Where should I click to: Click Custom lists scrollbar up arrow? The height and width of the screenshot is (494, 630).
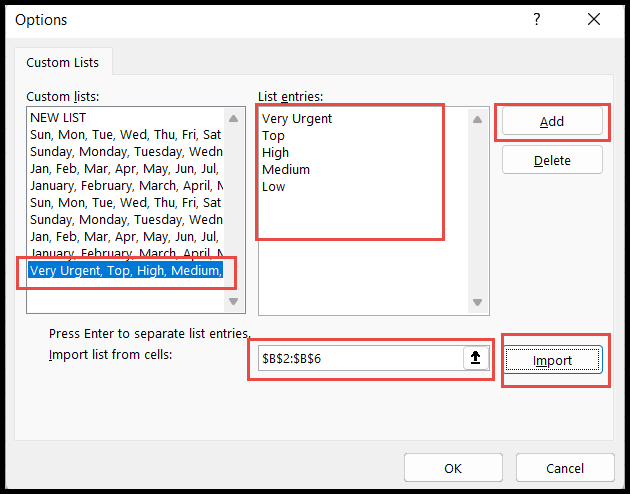click(233, 118)
